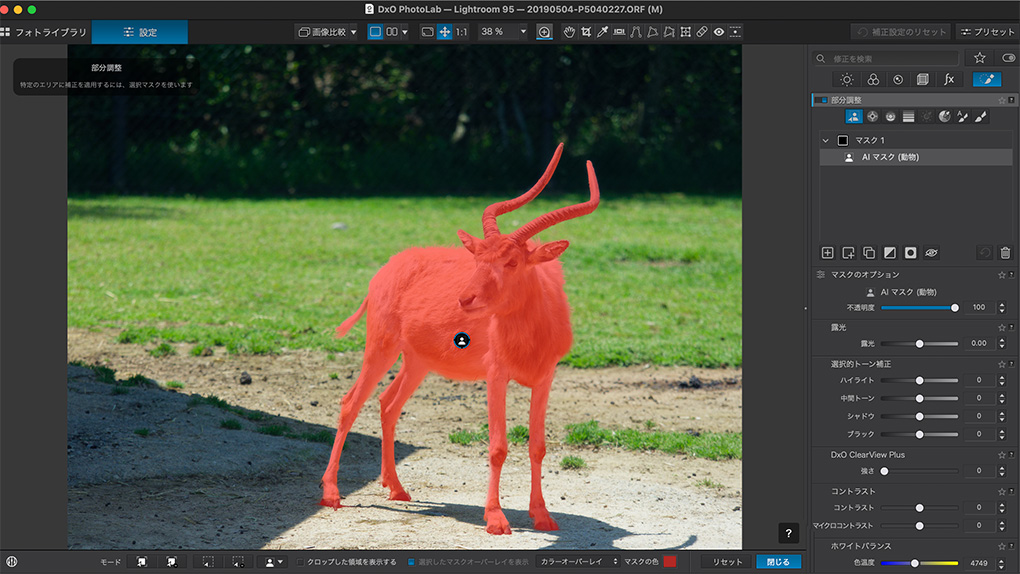1020x574 pixels.
Task: Toggle the 部分調整 palette on/off switch
Action: pos(822,100)
